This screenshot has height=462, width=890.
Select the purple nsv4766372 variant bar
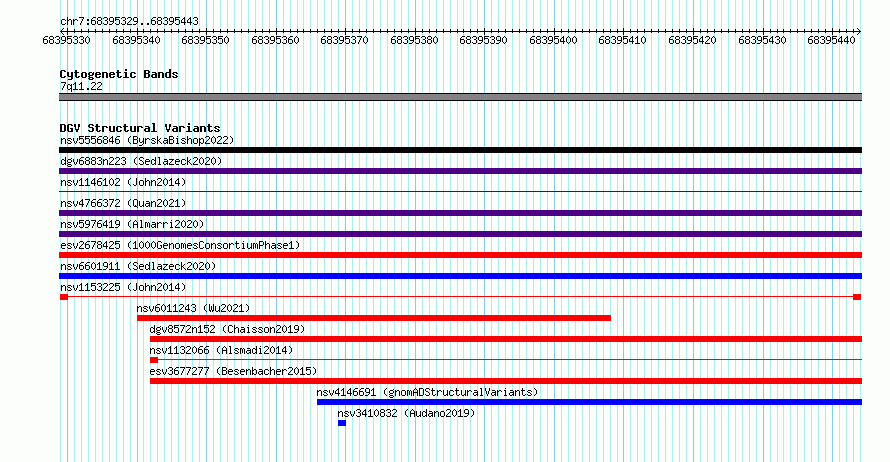(460, 213)
